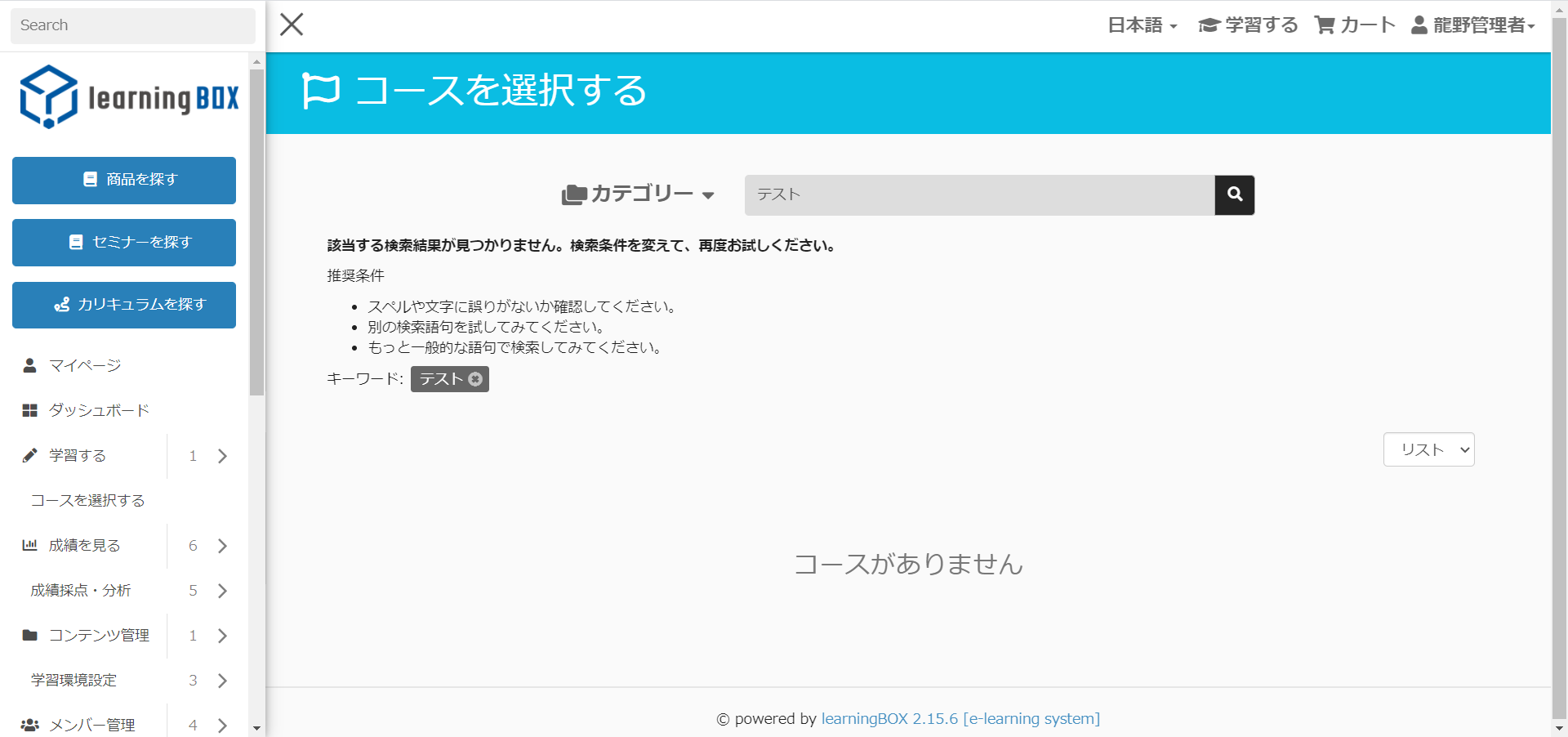Open the カテゴリー dropdown
The image size is (1568, 737).
pos(638,194)
